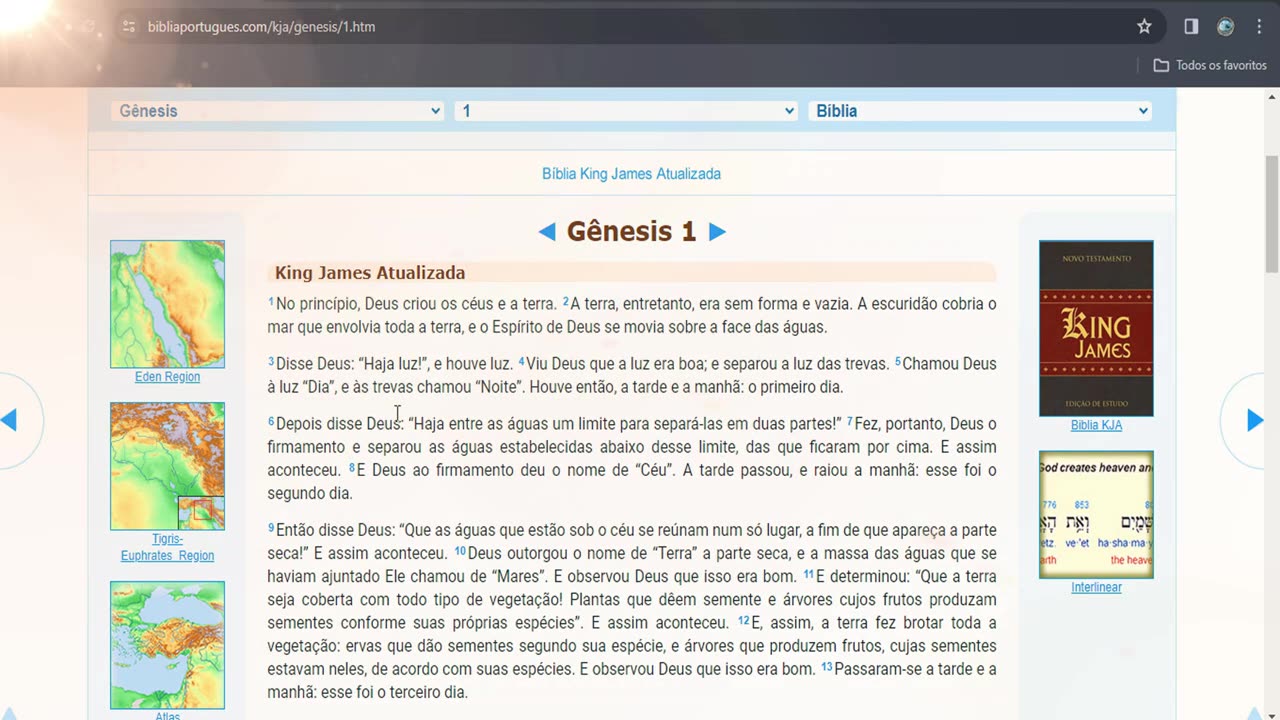This screenshot has height=720, width=1280.
Task: Click verse number 3 link
Action: coord(271,361)
